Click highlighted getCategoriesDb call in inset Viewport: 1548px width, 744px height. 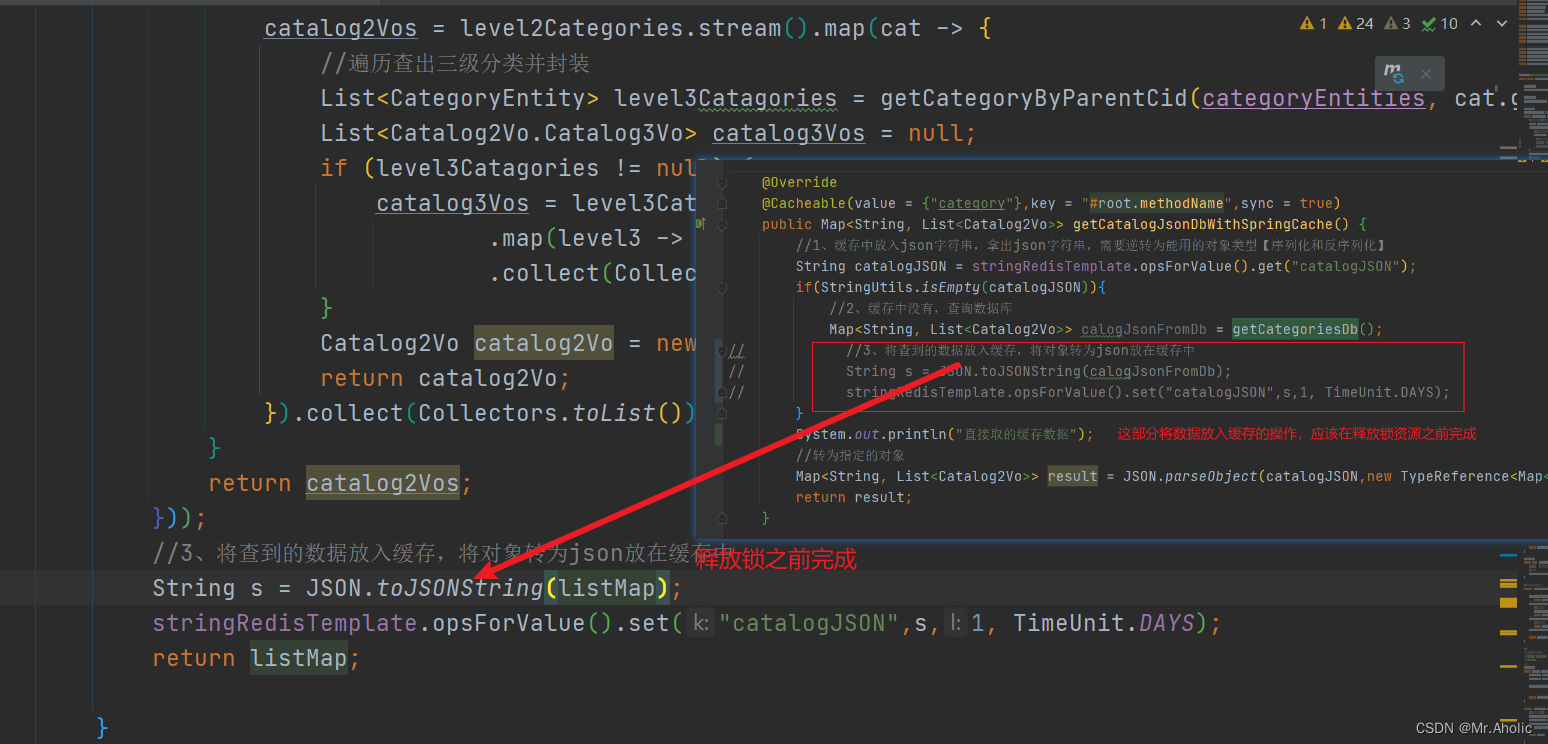click(1295, 329)
